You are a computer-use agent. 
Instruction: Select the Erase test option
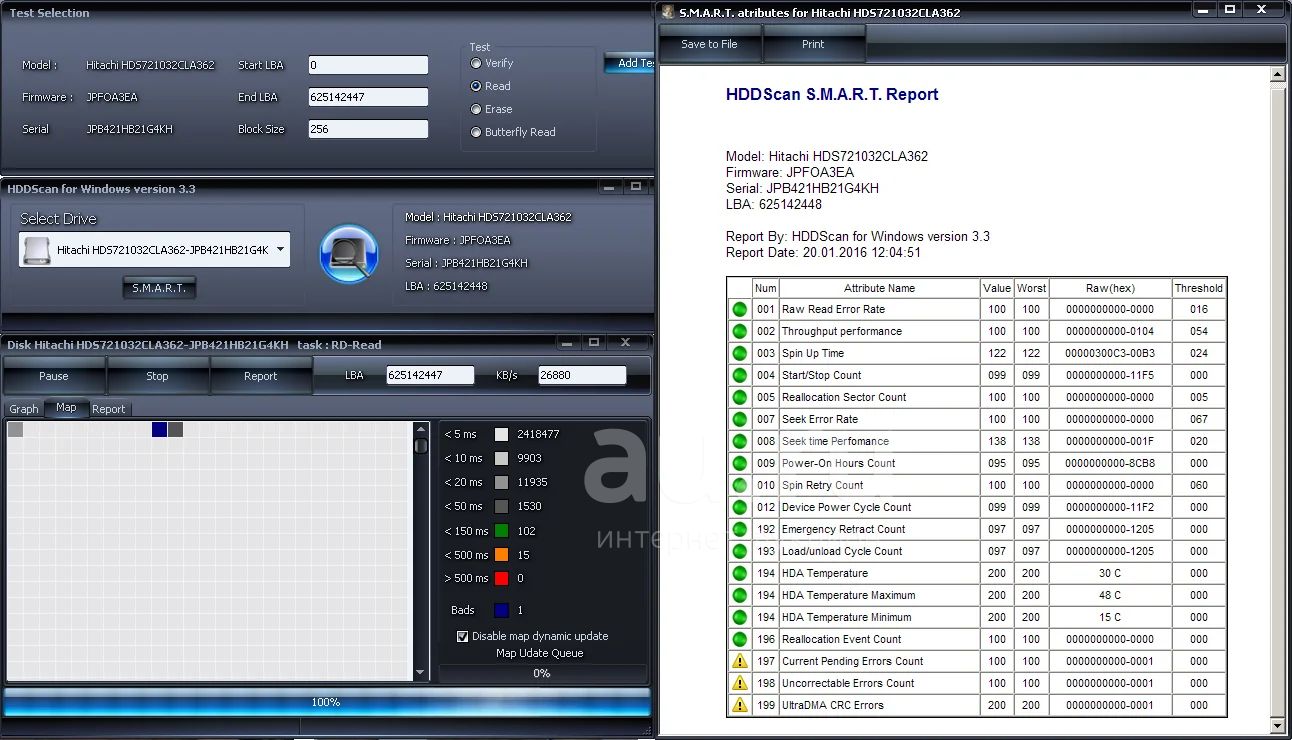click(x=476, y=109)
